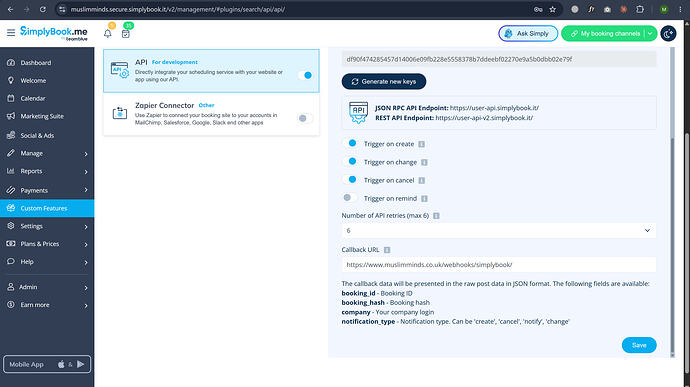This screenshot has width=690, height=387.
Task: Click the Callback URL input field
Action: point(499,265)
